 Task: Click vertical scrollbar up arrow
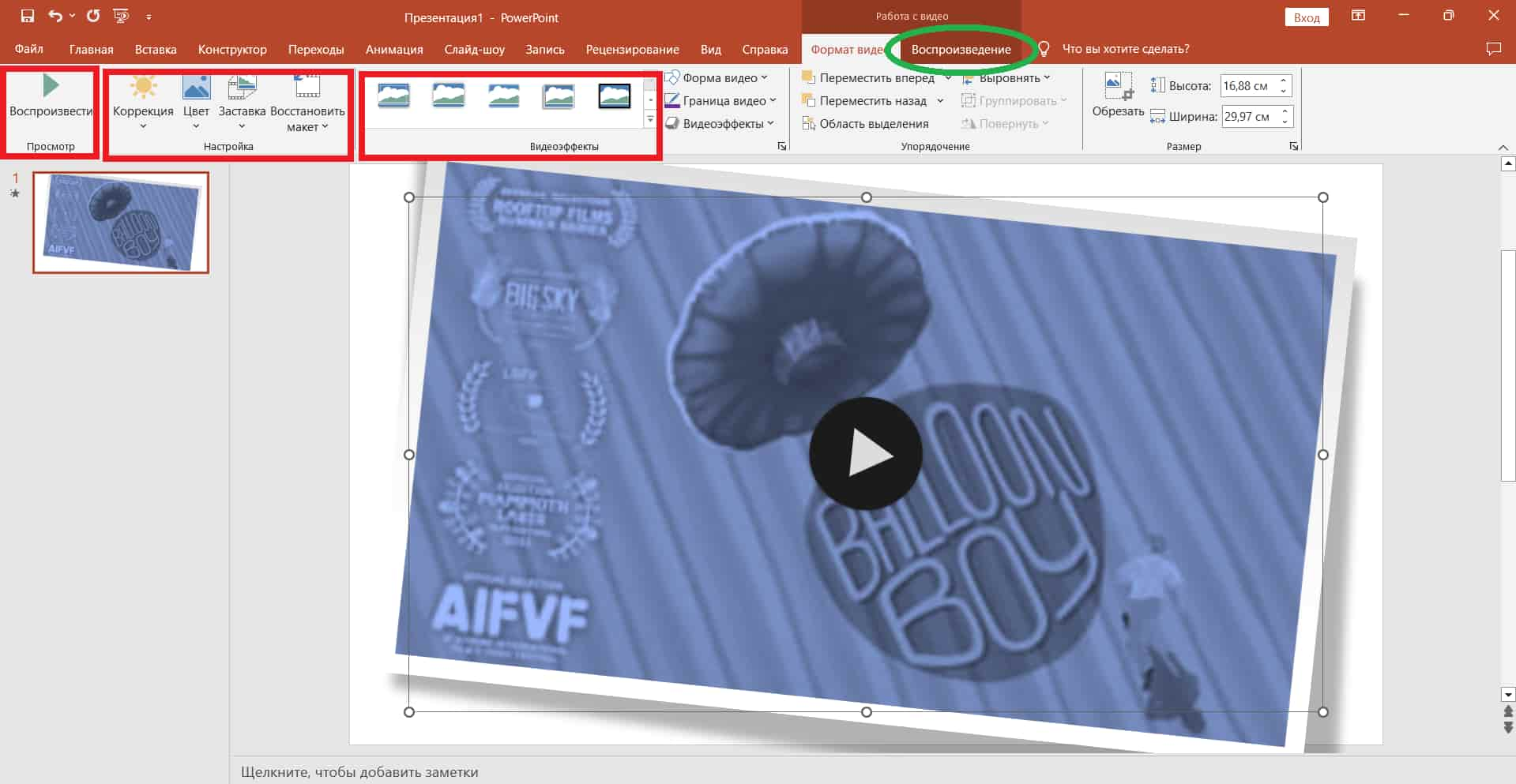click(x=1508, y=164)
